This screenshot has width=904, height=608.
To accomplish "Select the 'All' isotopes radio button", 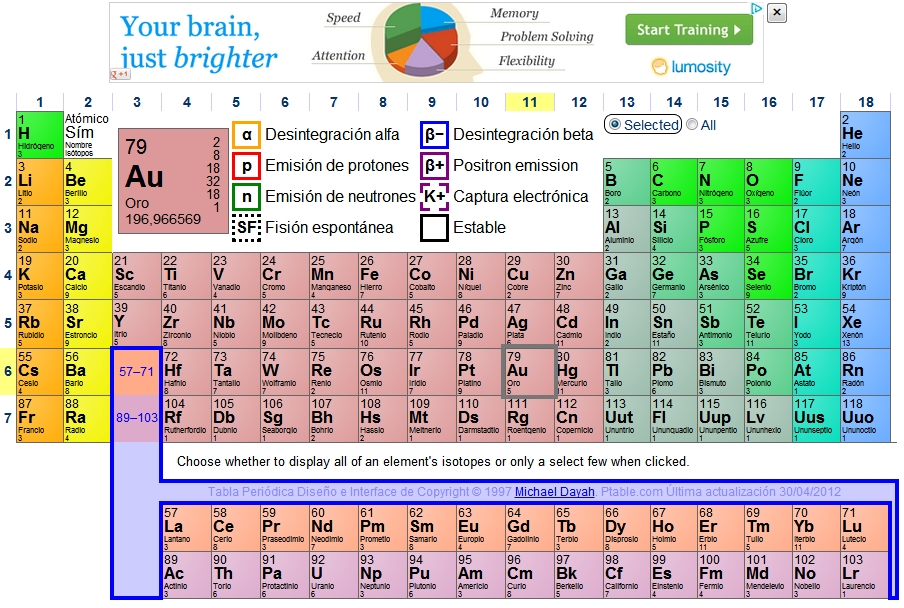I will [692, 125].
